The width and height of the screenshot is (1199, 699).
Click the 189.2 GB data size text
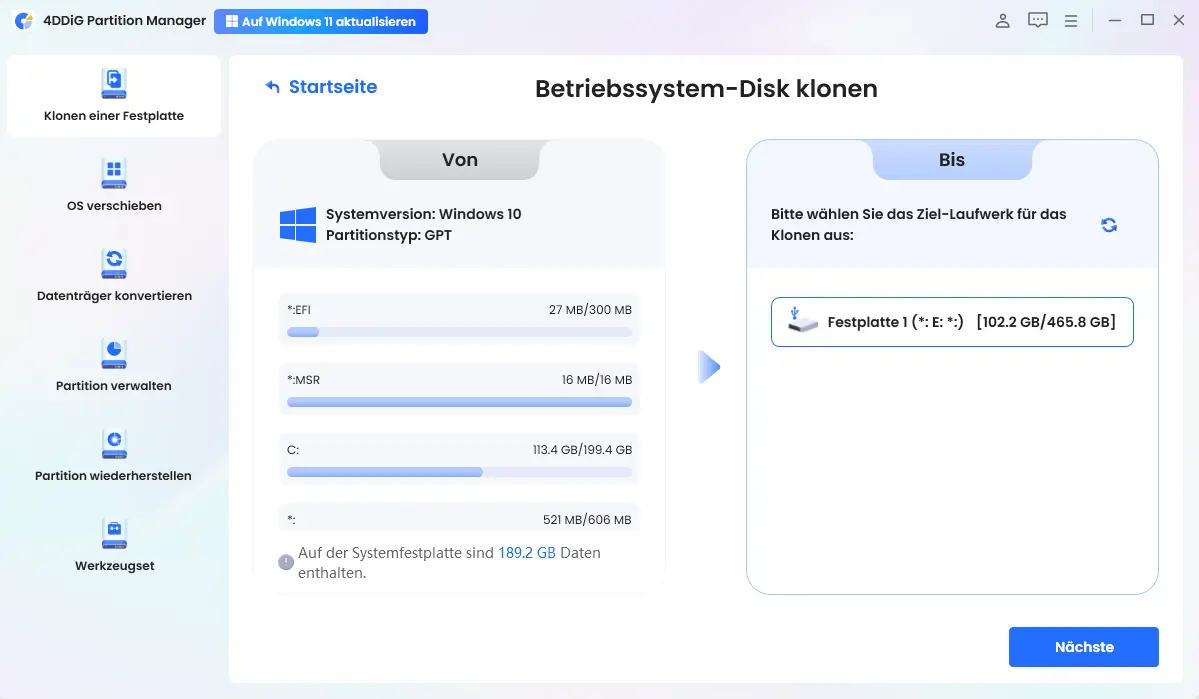(x=527, y=553)
